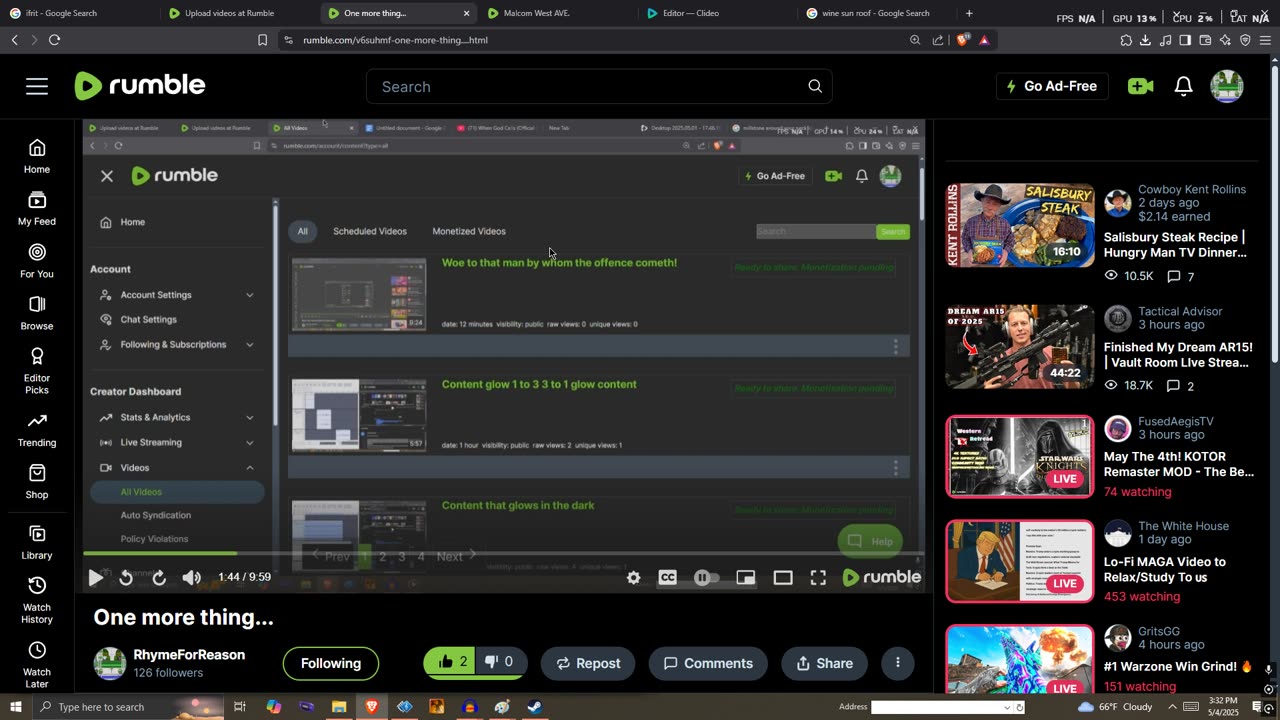Rewind the video with back-skip icon

click(x=126, y=577)
